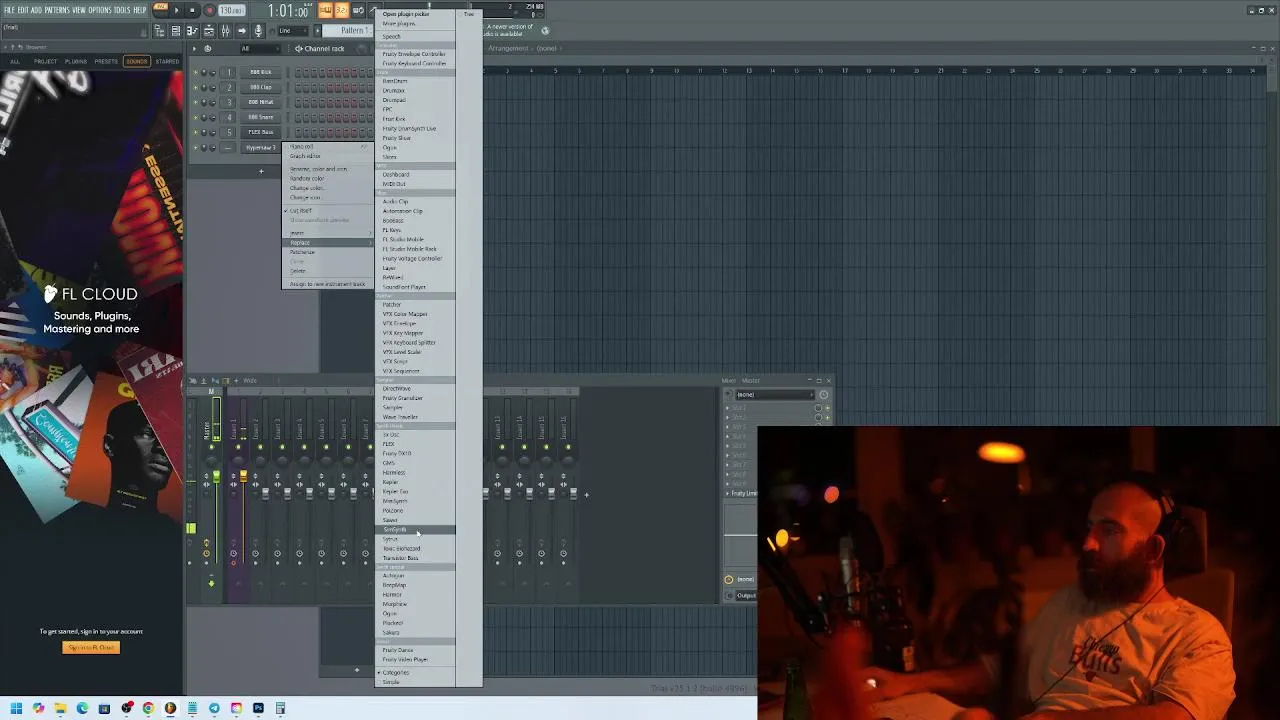1280x720 pixels.
Task: Open the mixer Output routing selector
Action: tap(747, 596)
